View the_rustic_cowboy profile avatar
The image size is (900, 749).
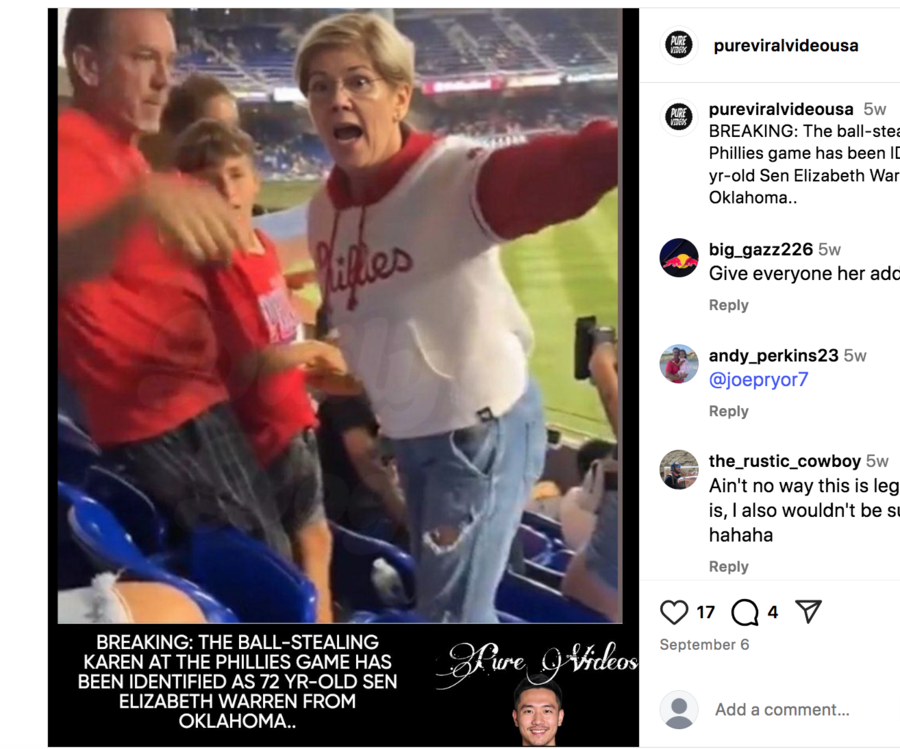pyautogui.click(x=679, y=469)
